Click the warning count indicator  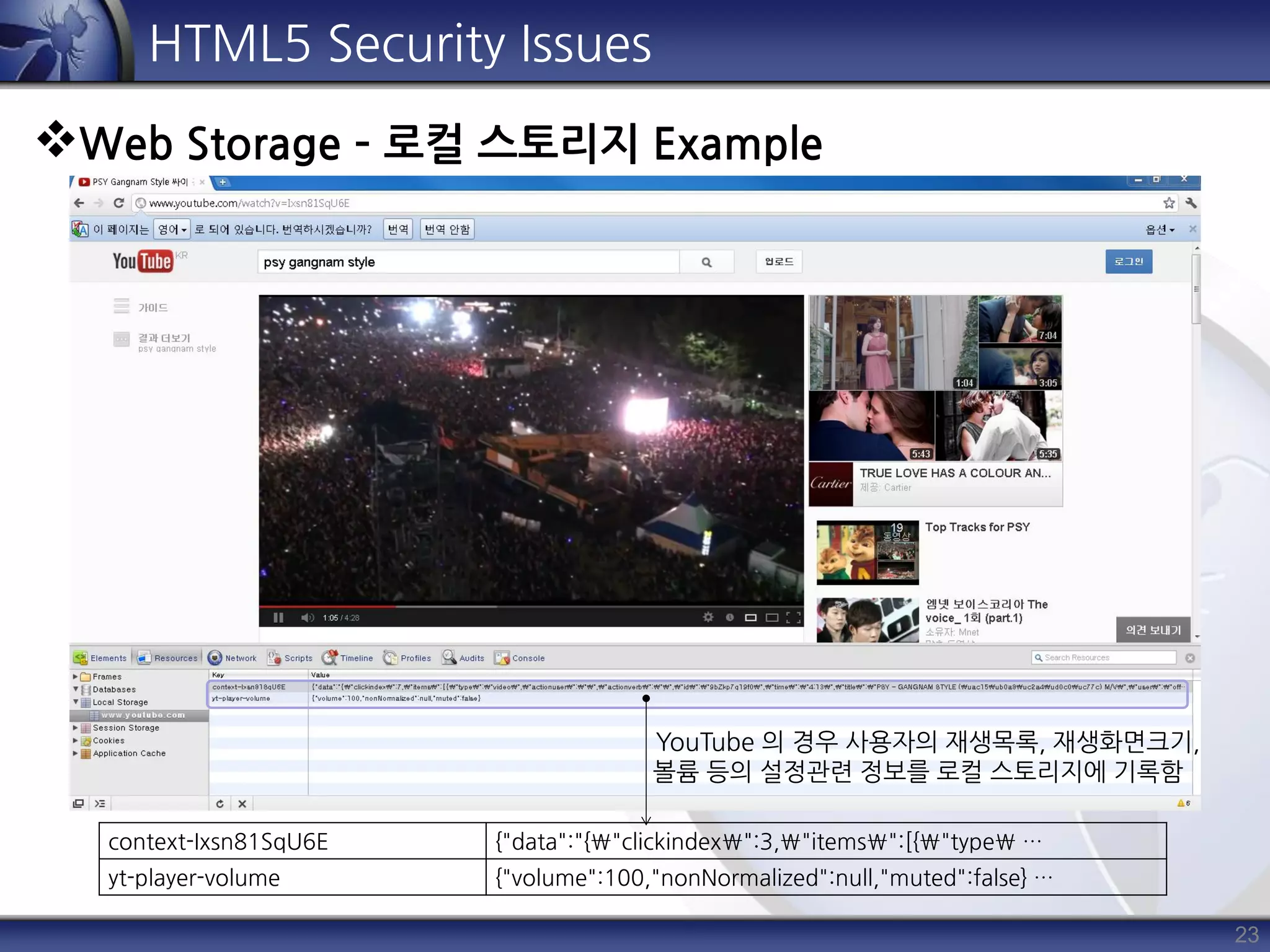pos(1183,803)
